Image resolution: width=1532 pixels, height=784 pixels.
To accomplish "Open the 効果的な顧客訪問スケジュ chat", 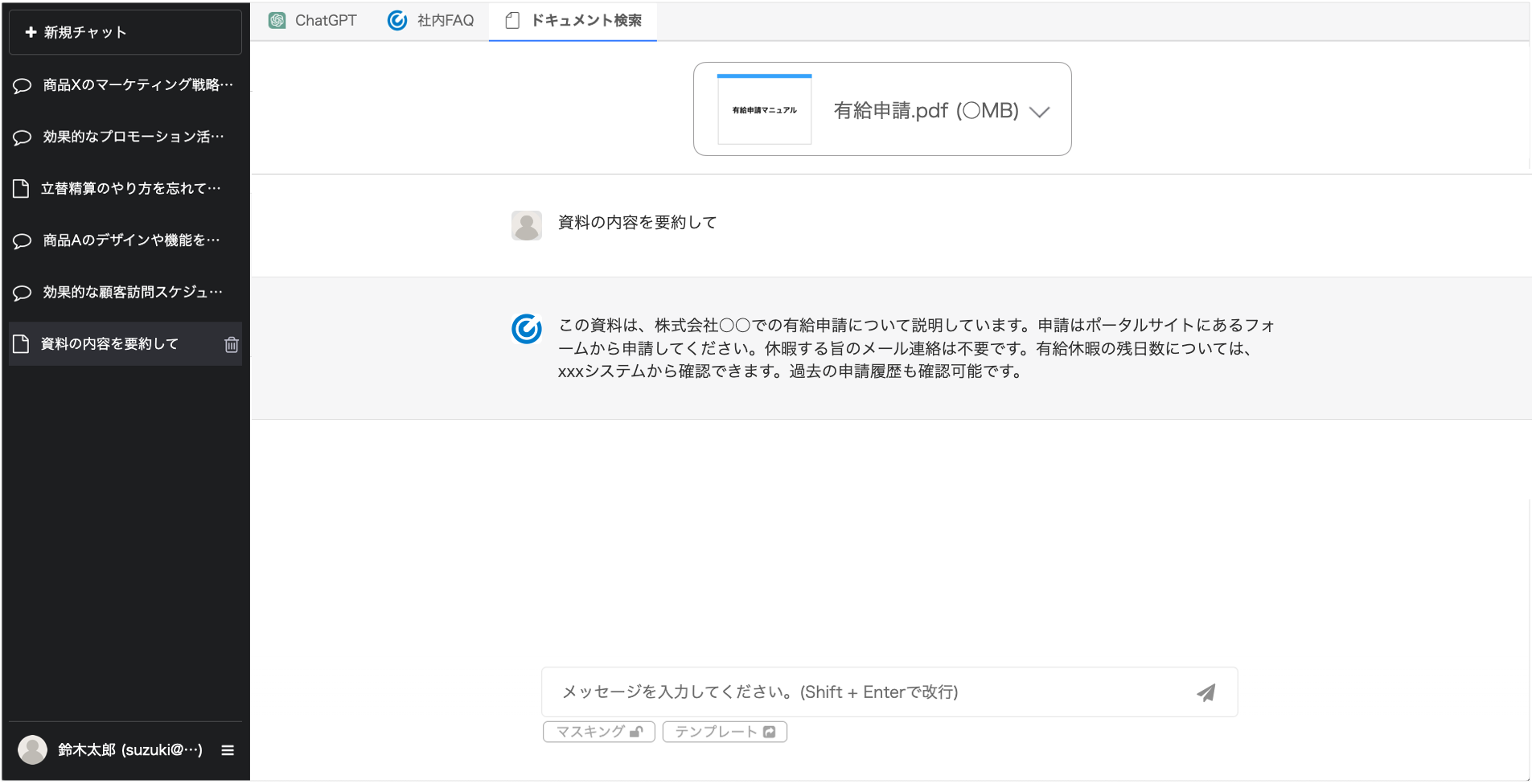I will point(133,292).
